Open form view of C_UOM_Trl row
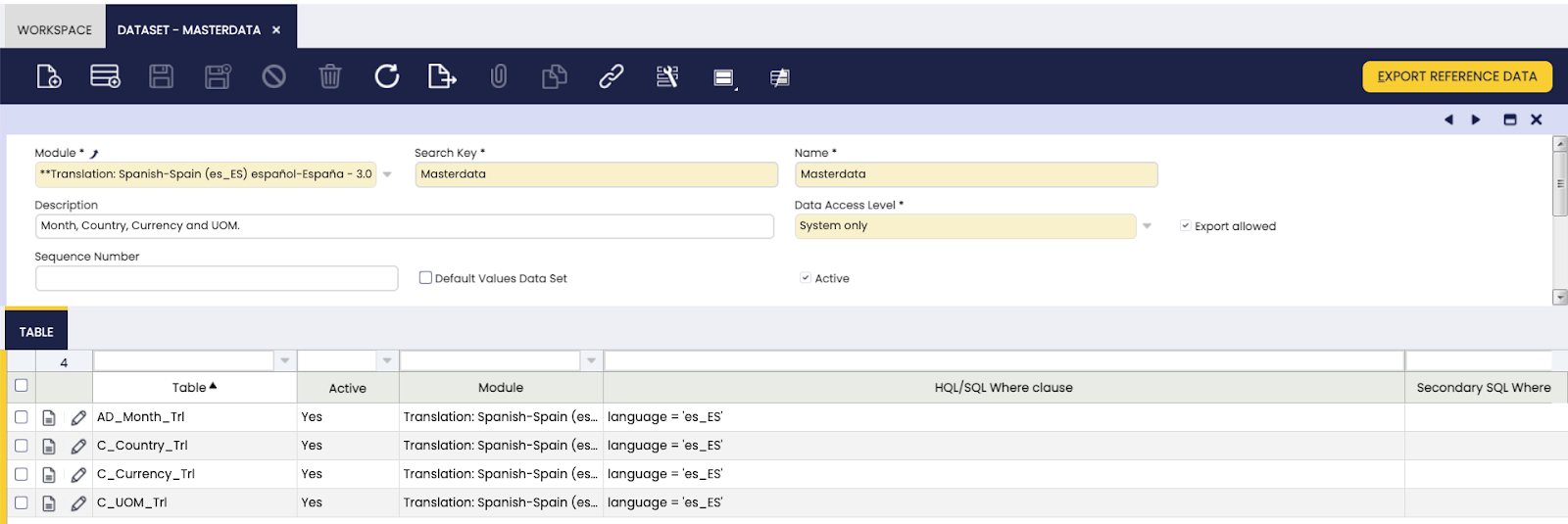The height and width of the screenshot is (524, 1568). coord(49,503)
